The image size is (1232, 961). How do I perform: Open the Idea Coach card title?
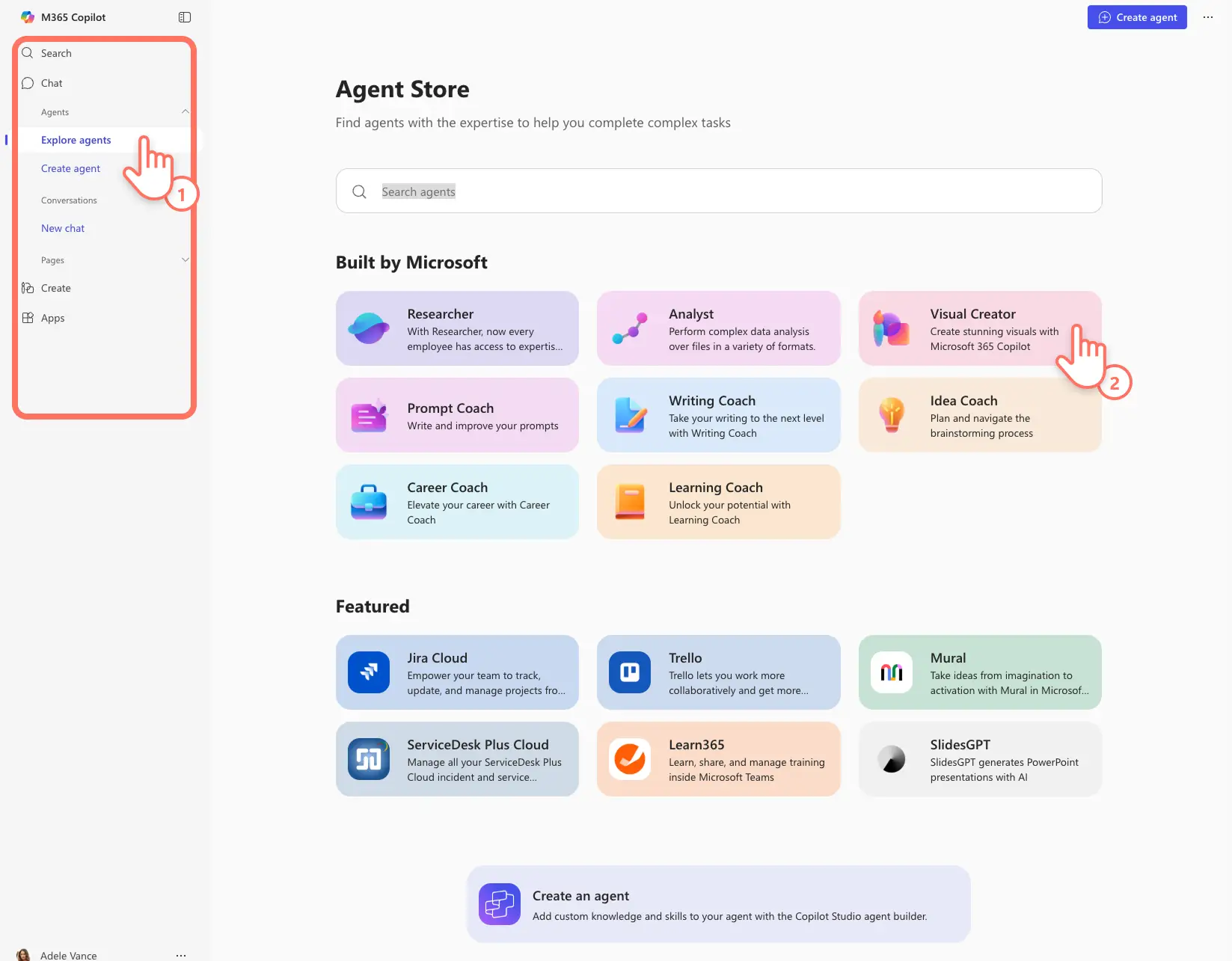pyautogui.click(x=963, y=401)
